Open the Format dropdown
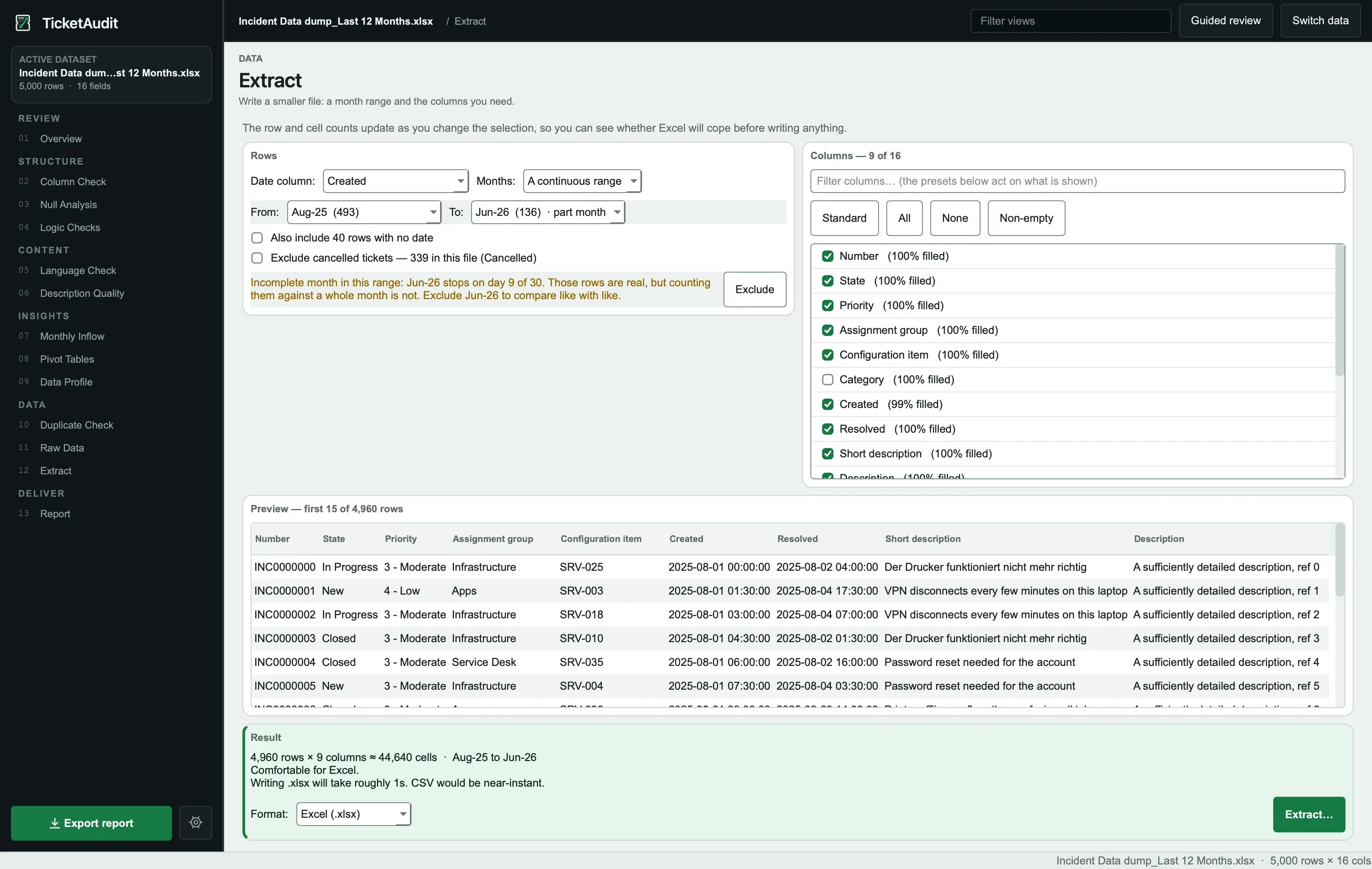The height and width of the screenshot is (869, 1372). click(353, 814)
